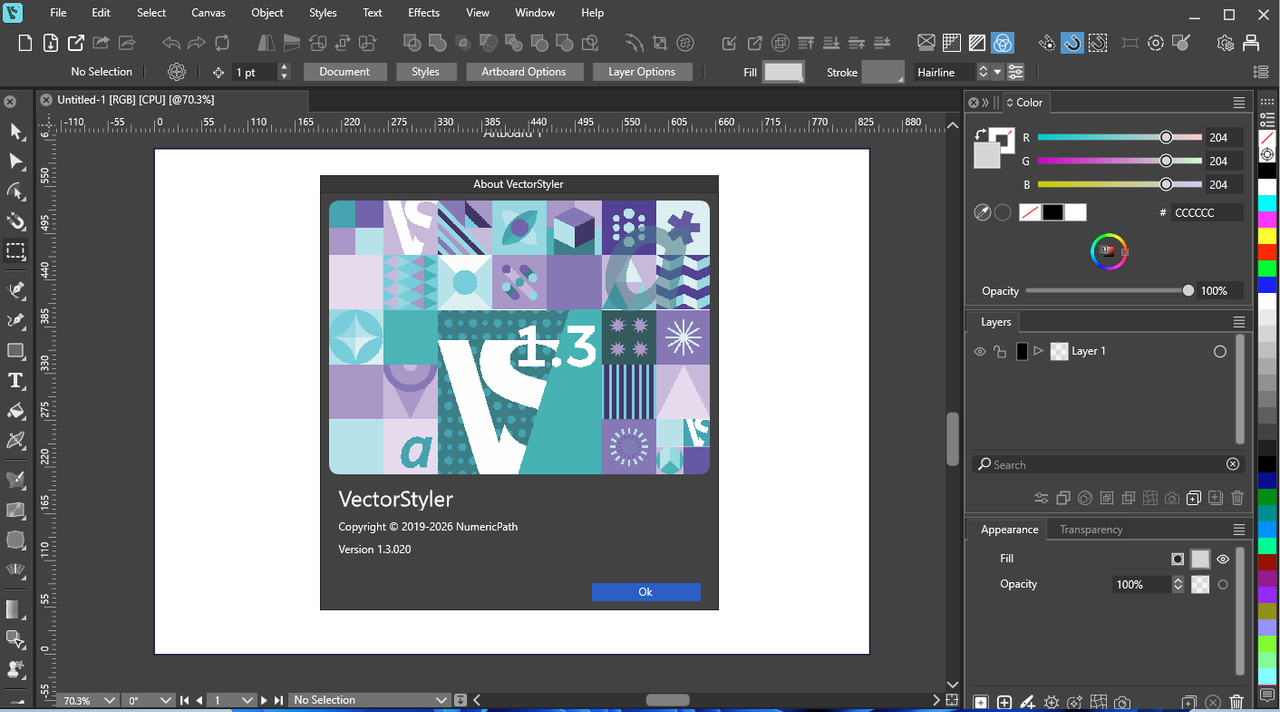Toggle visibility eye of Layer 1
The image size is (1280, 712).
click(980, 351)
